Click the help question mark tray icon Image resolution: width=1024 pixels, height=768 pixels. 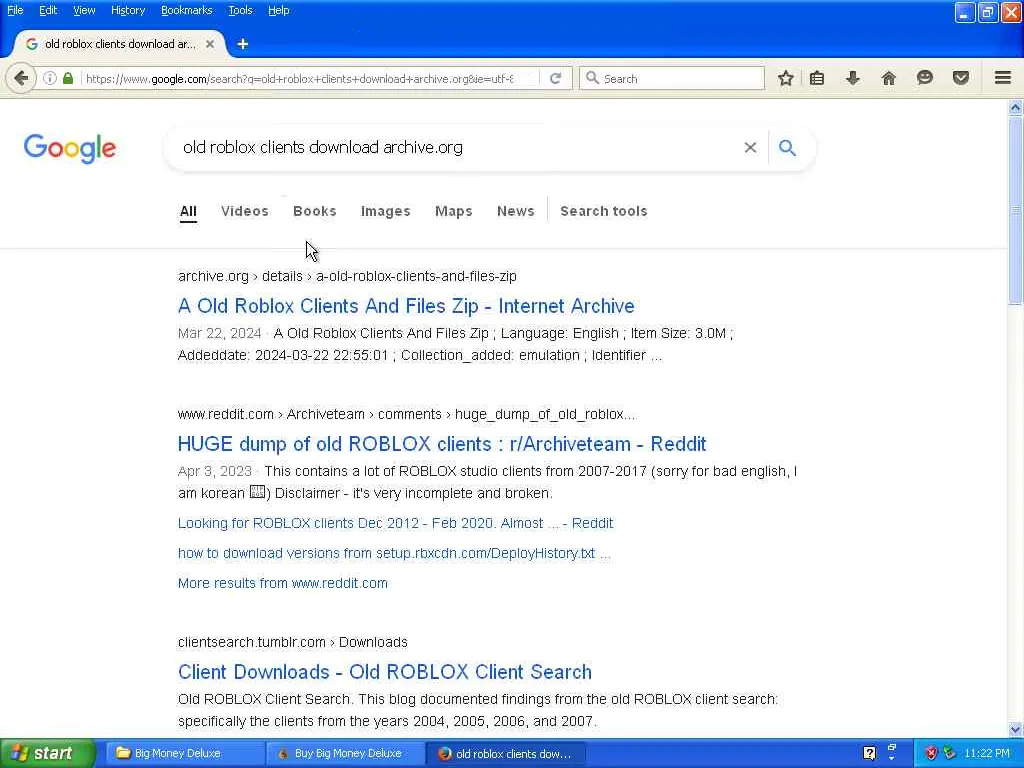tap(869, 753)
